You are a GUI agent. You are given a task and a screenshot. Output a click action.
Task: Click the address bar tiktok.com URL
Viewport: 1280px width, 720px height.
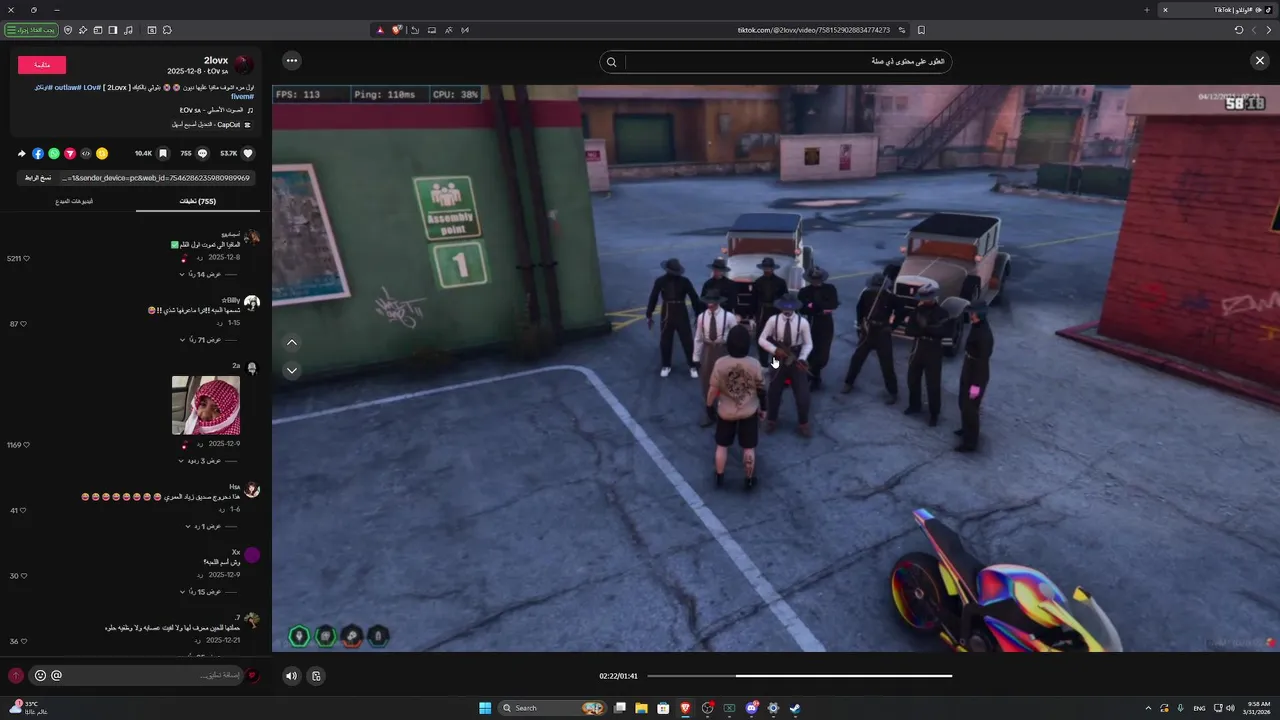(813, 30)
